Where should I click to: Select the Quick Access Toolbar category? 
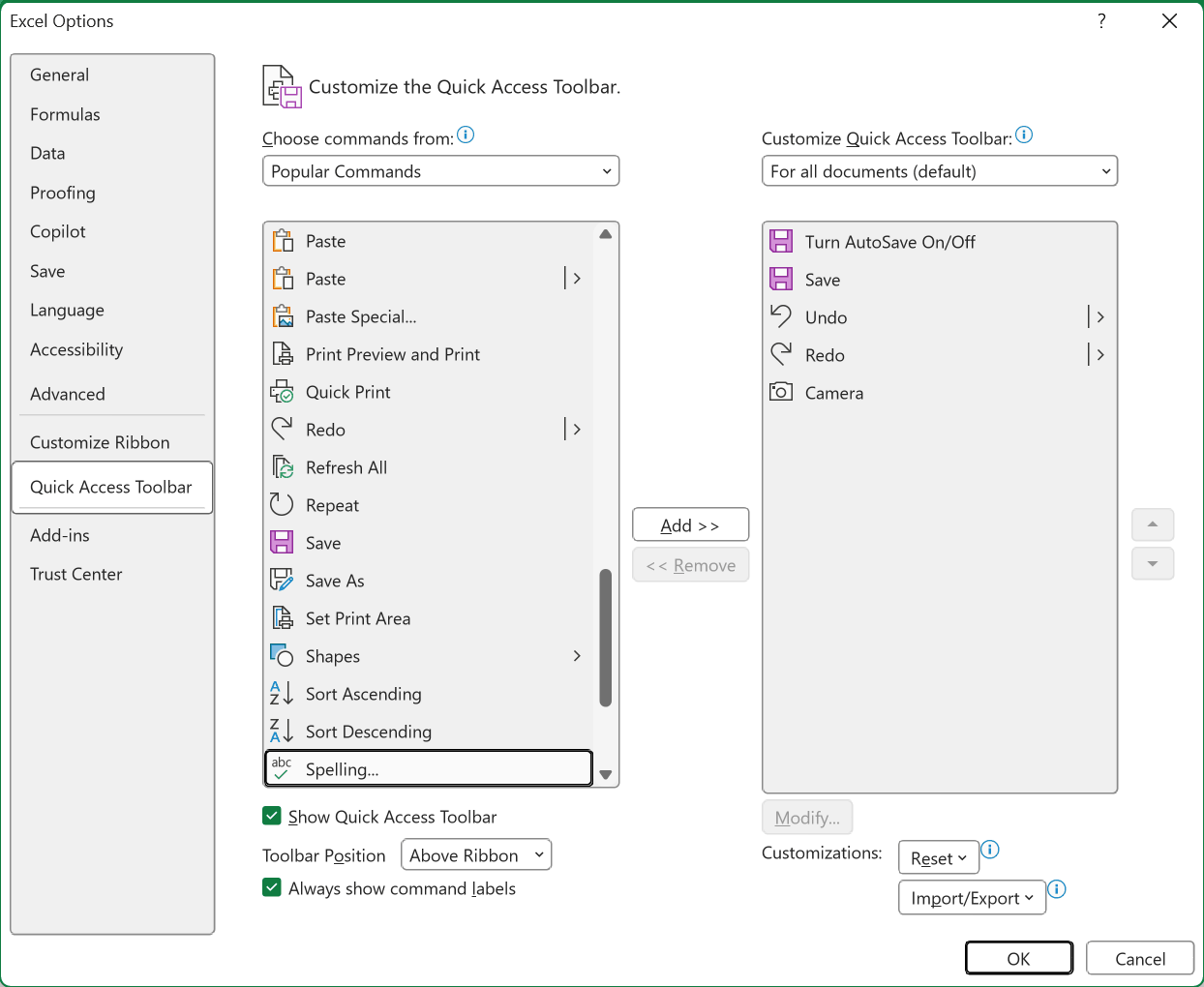point(112,488)
